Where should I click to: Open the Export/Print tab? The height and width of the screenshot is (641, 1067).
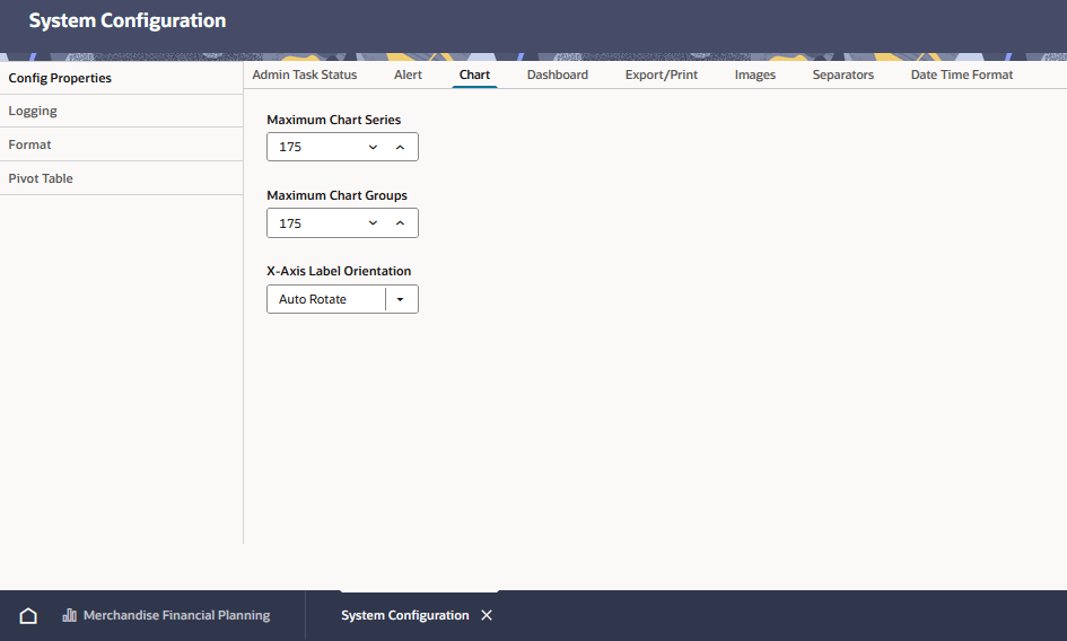point(661,75)
